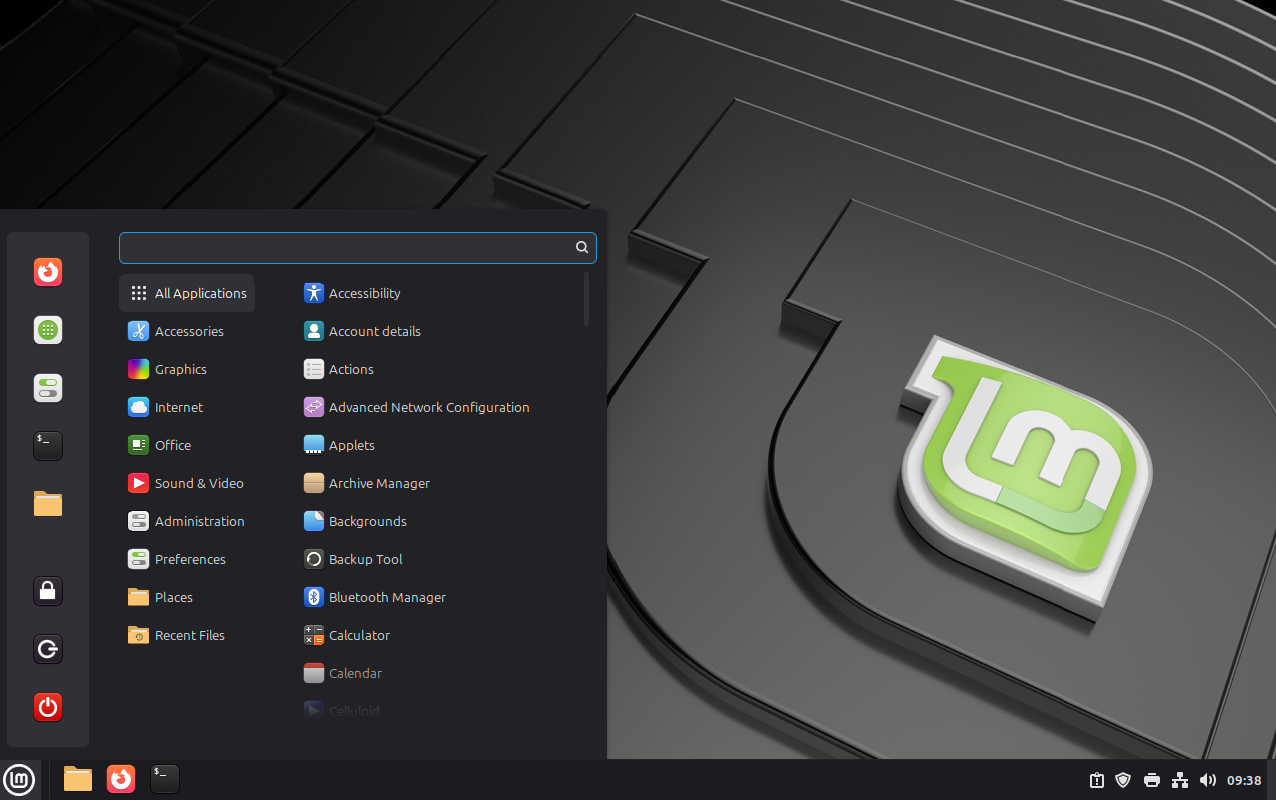Choose the Preferences category
Image resolution: width=1276 pixels, height=800 pixels.
[x=189, y=559]
